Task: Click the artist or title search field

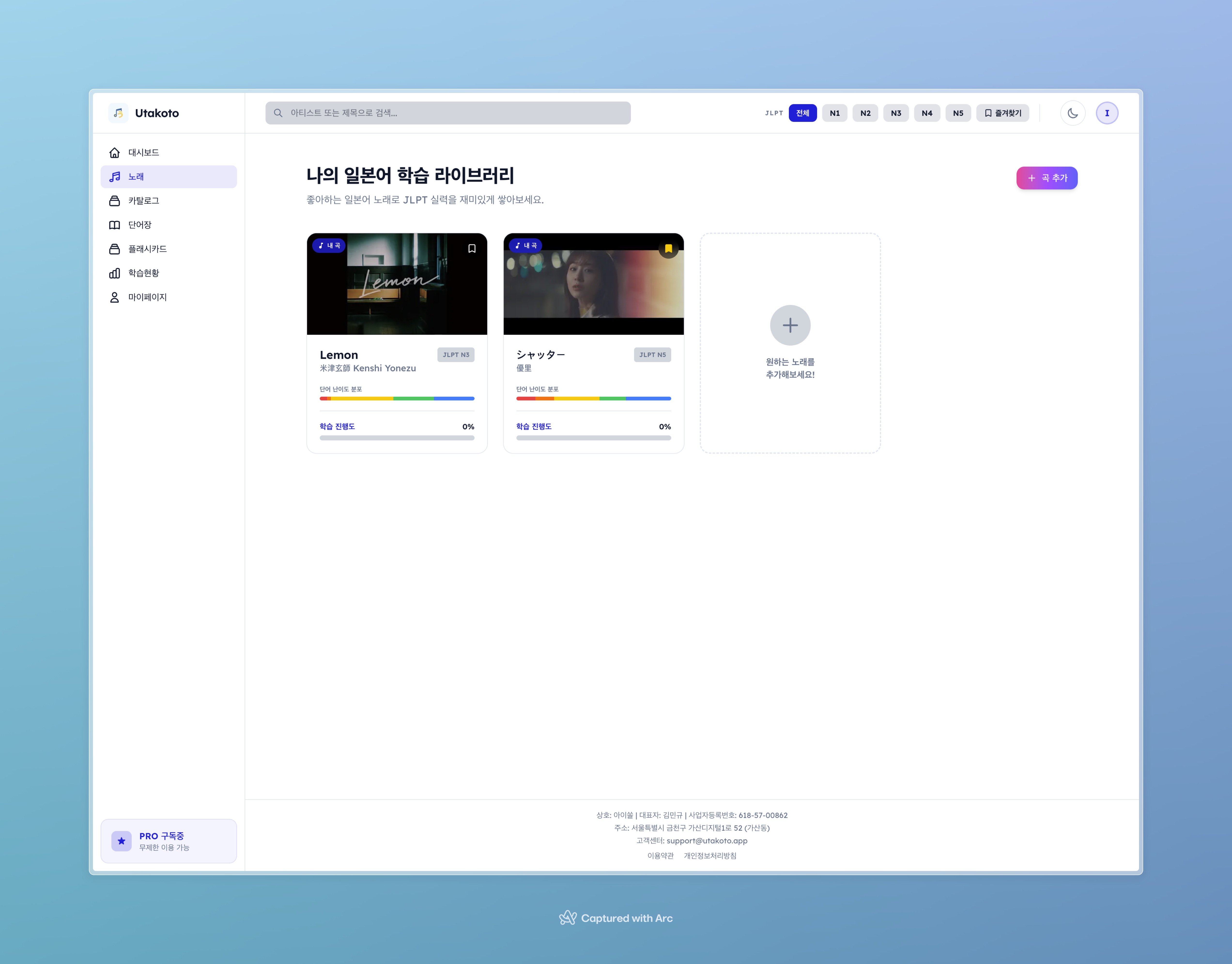Action: [448, 113]
